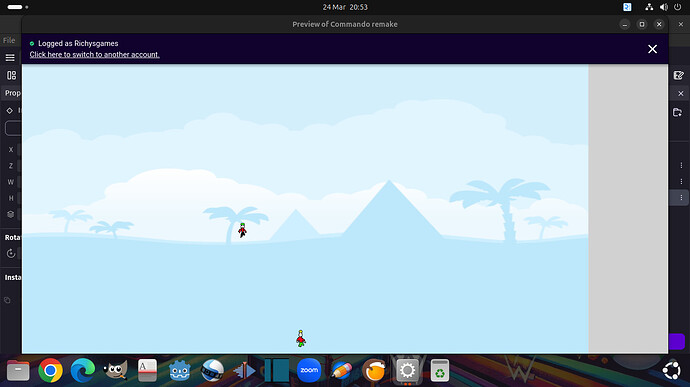Image resolution: width=690 pixels, height=387 pixels.
Task: Switch to the Prop tab
Action: point(13,93)
